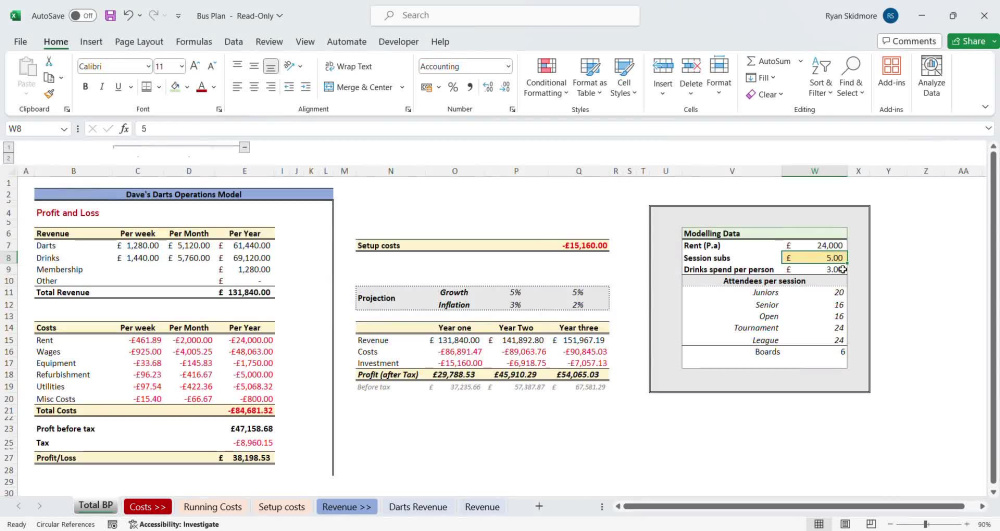Collapse the column group minus button
This screenshot has width=1000, height=531.
[244, 147]
